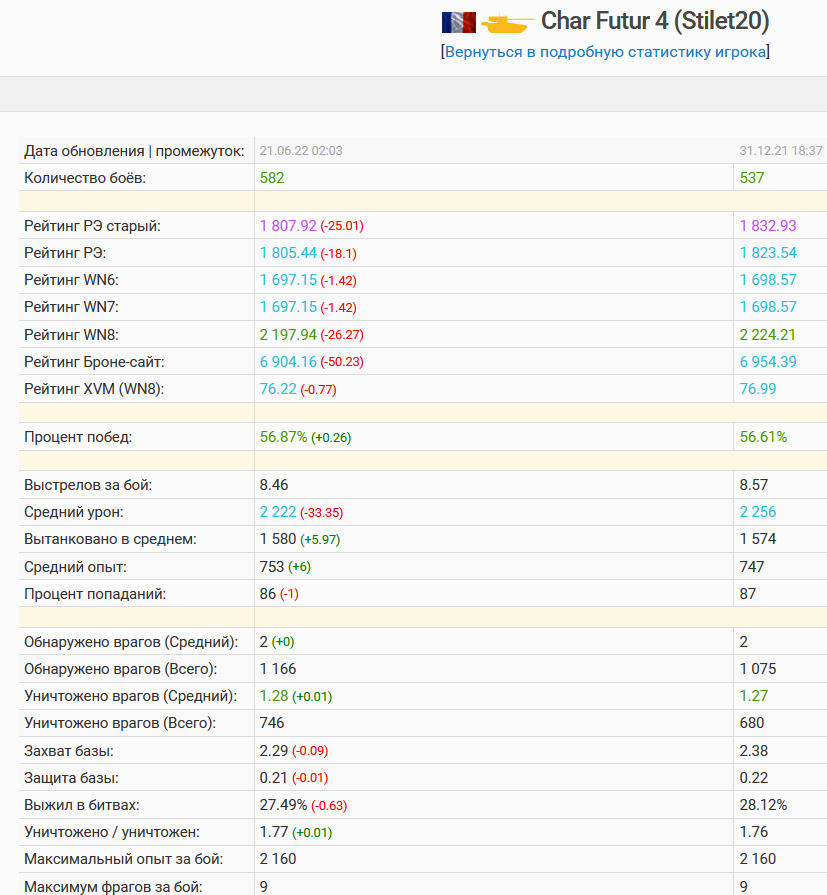The width and height of the screenshot is (827, 895).
Task: Click the French flag icon
Action: [458, 23]
